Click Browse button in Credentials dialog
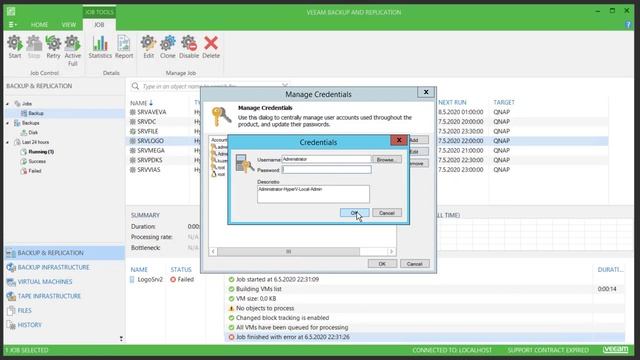Image resolution: width=640 pixels, height=360 pixels. tap(386, 160)
